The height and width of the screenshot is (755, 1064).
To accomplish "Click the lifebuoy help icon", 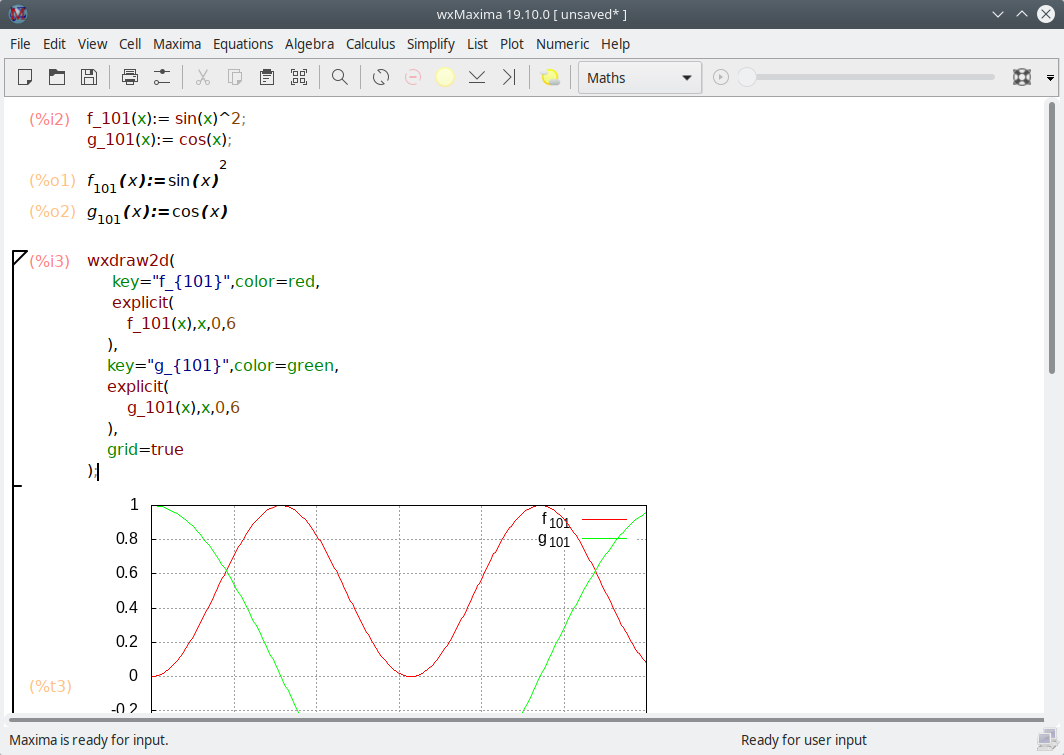I will 1022,77.
